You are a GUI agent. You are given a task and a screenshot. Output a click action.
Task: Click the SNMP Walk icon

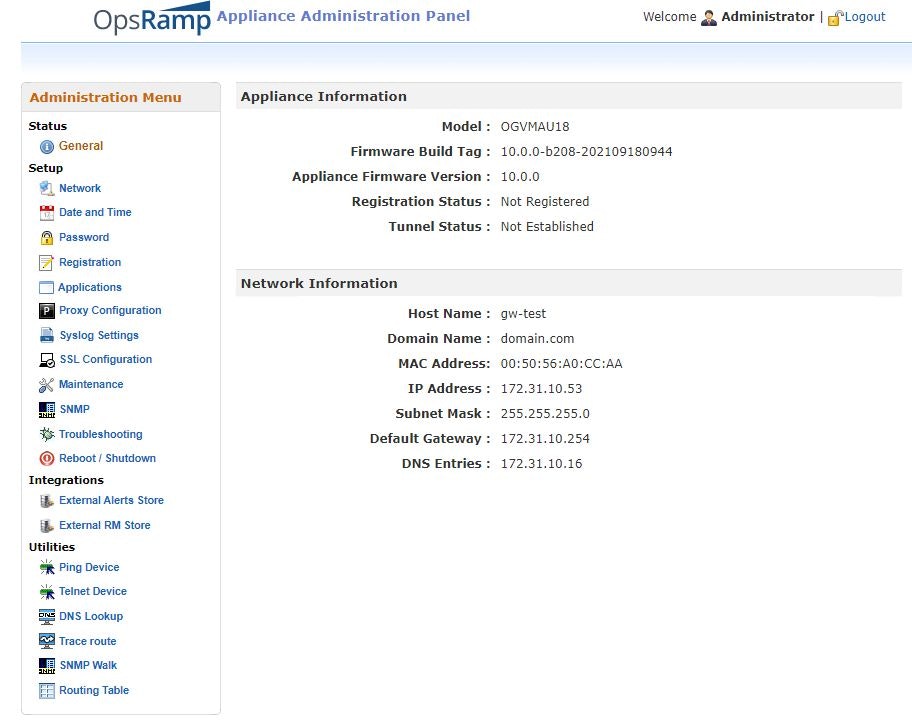click(x=47, y=666)
